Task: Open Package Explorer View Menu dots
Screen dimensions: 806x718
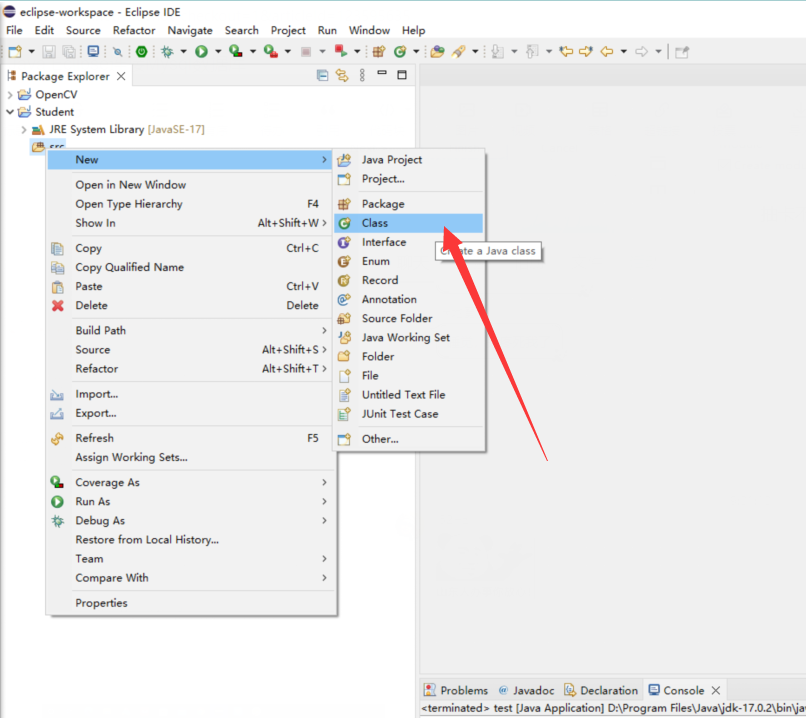Action: [362, 76]
